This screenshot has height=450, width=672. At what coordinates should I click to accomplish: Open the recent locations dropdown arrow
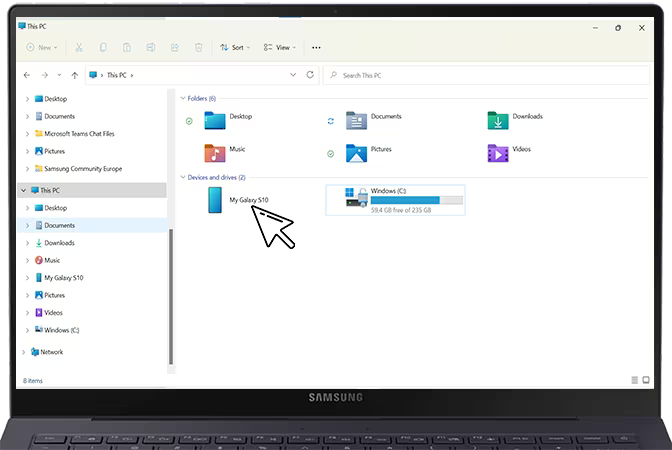pyautogui.click(x=59, y=75)
